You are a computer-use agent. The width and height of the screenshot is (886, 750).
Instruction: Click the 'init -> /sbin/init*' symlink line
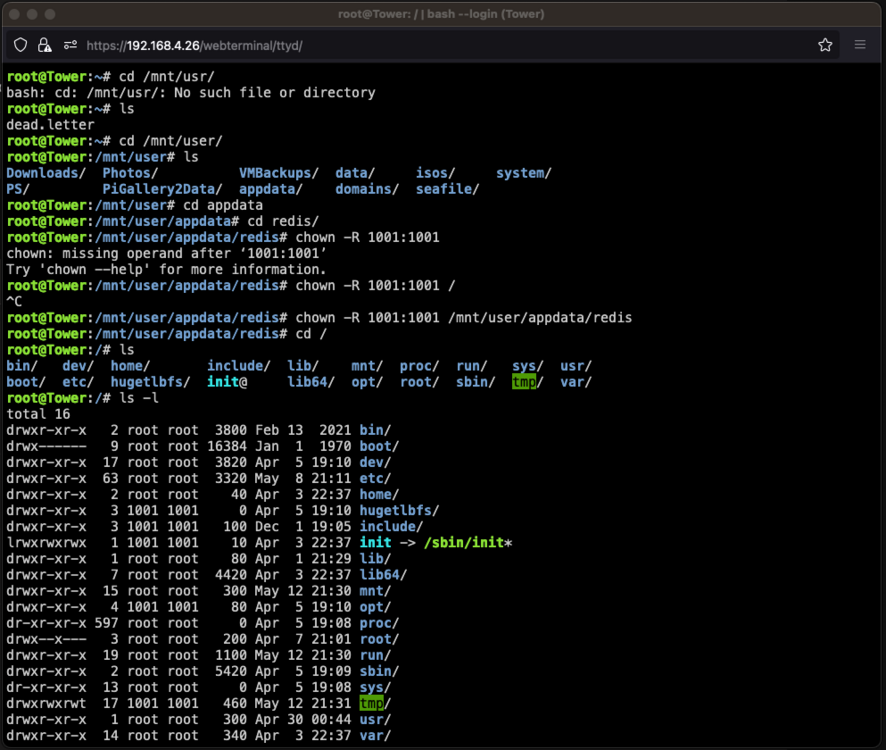point(436,543)
